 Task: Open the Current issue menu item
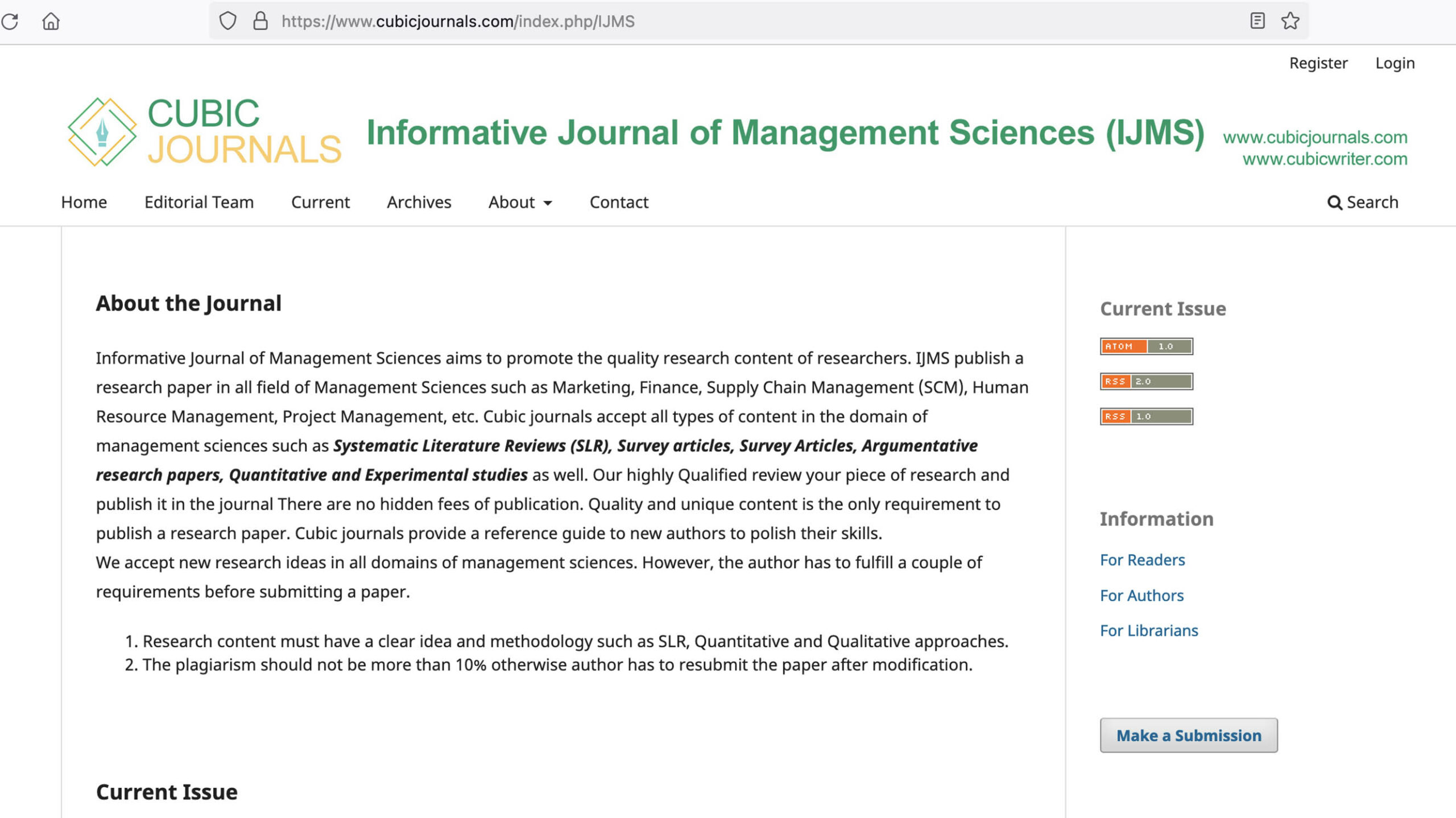320,203
